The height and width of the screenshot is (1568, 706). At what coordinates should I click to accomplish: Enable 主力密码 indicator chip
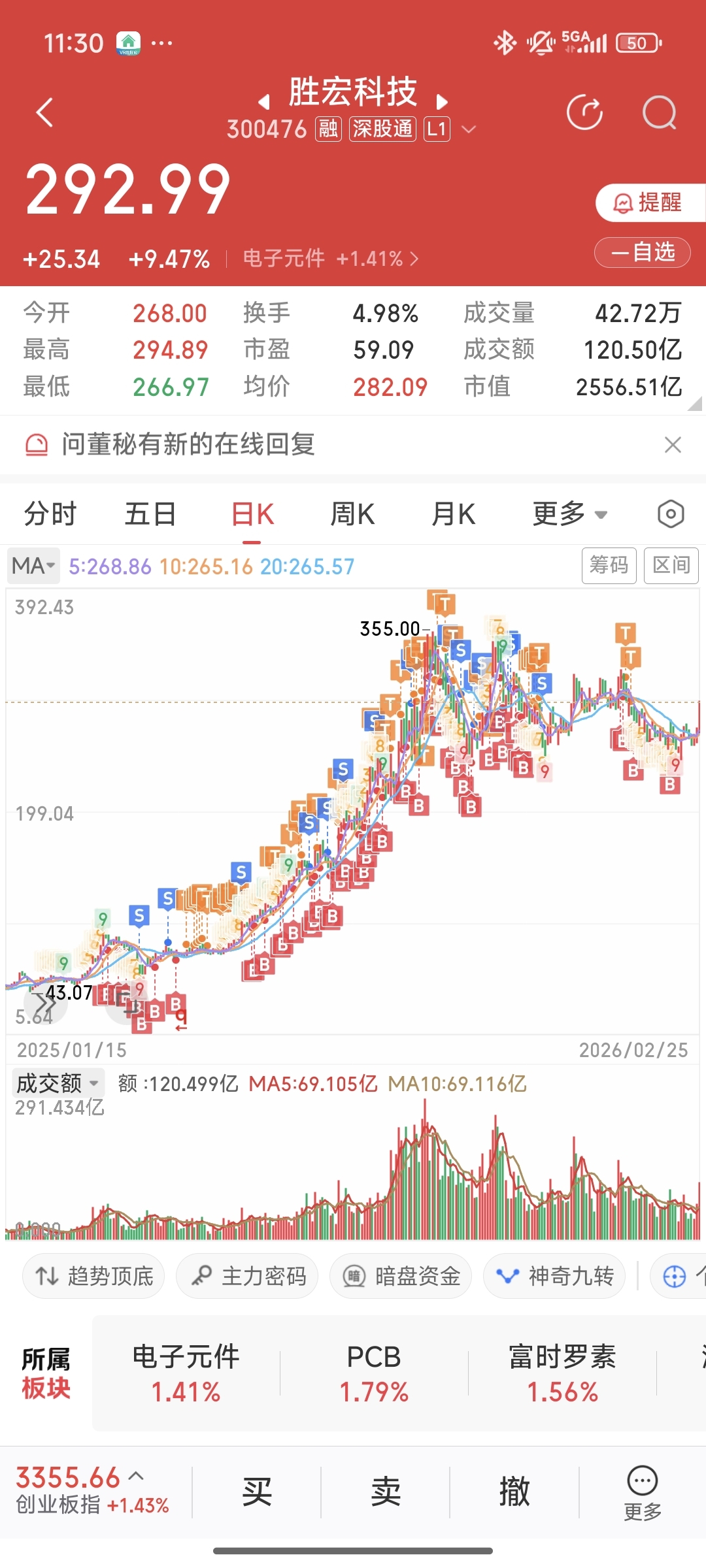[247, 1276]
